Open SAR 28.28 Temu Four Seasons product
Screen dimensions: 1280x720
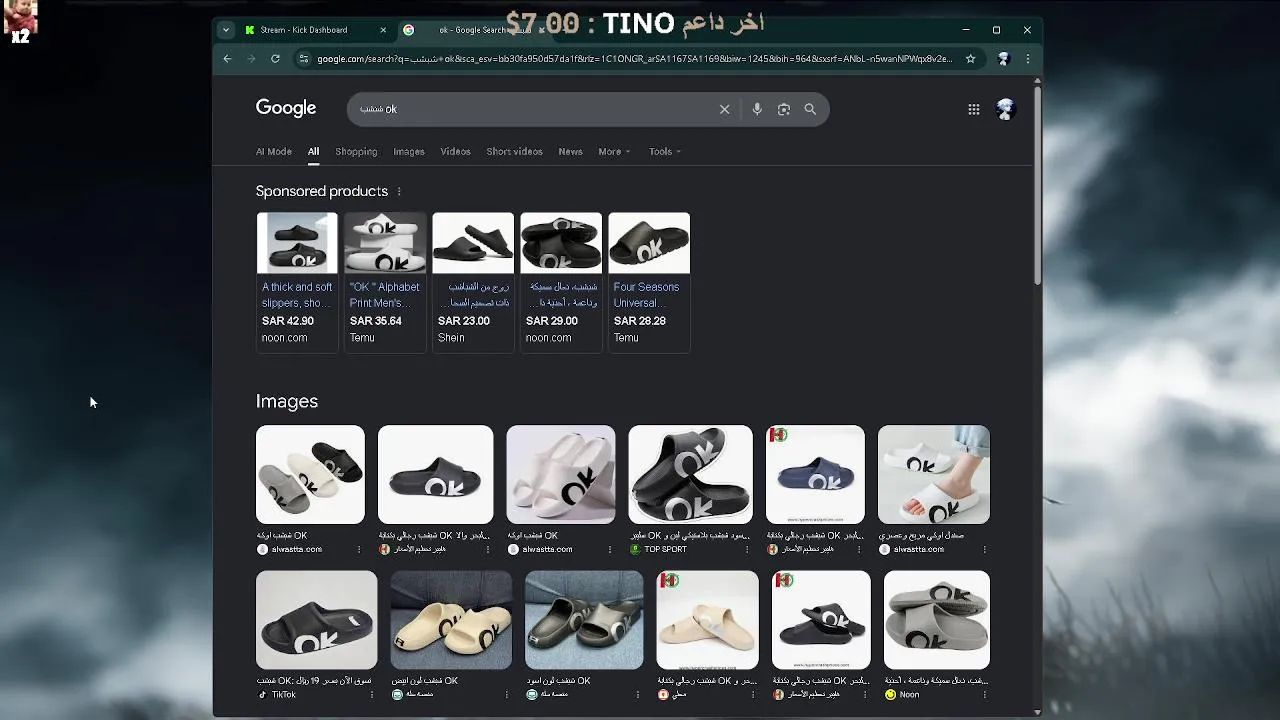click(649, 282)
